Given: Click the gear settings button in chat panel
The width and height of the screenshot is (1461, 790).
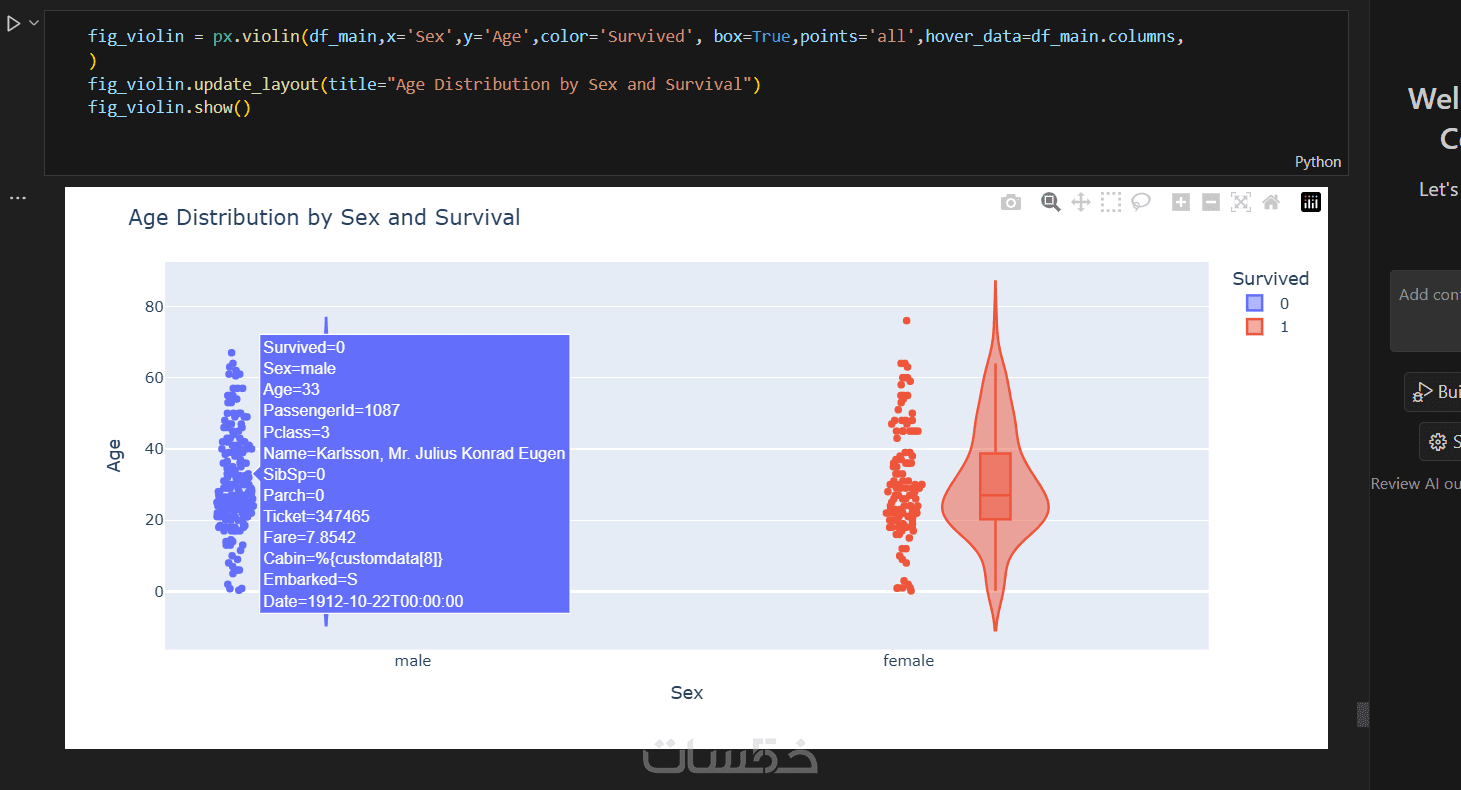Looking at the screenshot, I should pyautogui.click(x=1440, y=441).
